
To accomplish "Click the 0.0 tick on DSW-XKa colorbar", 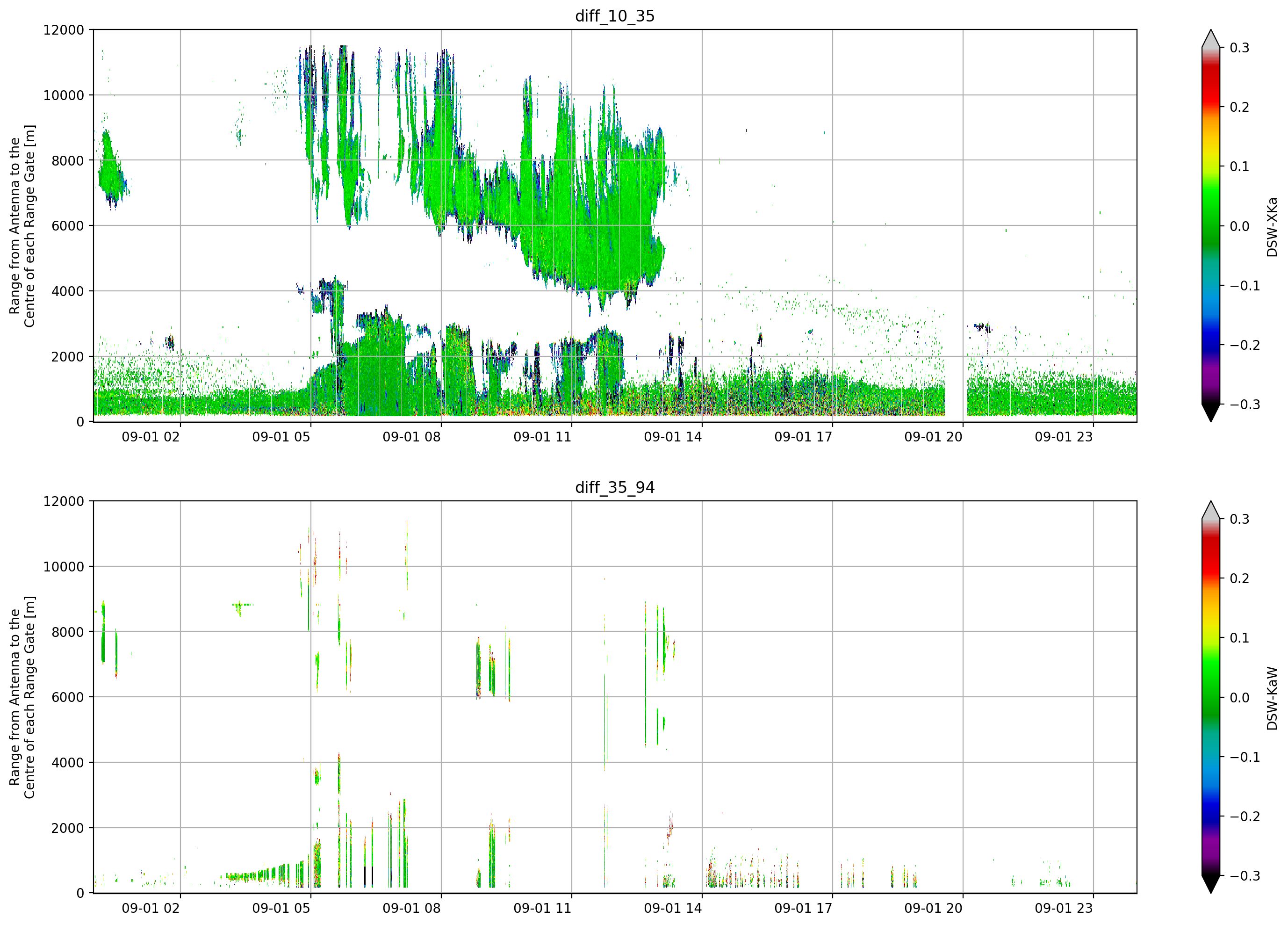I will pos(1239,227).
